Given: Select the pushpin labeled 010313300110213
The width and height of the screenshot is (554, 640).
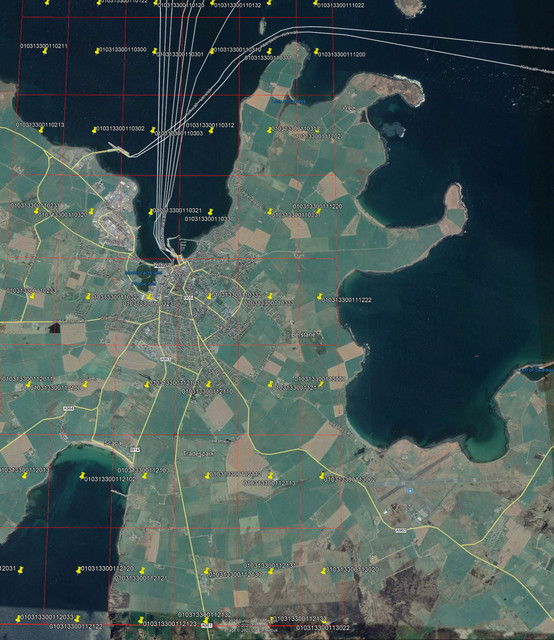Looking at the screenshot, I should [x=41, y=130].
